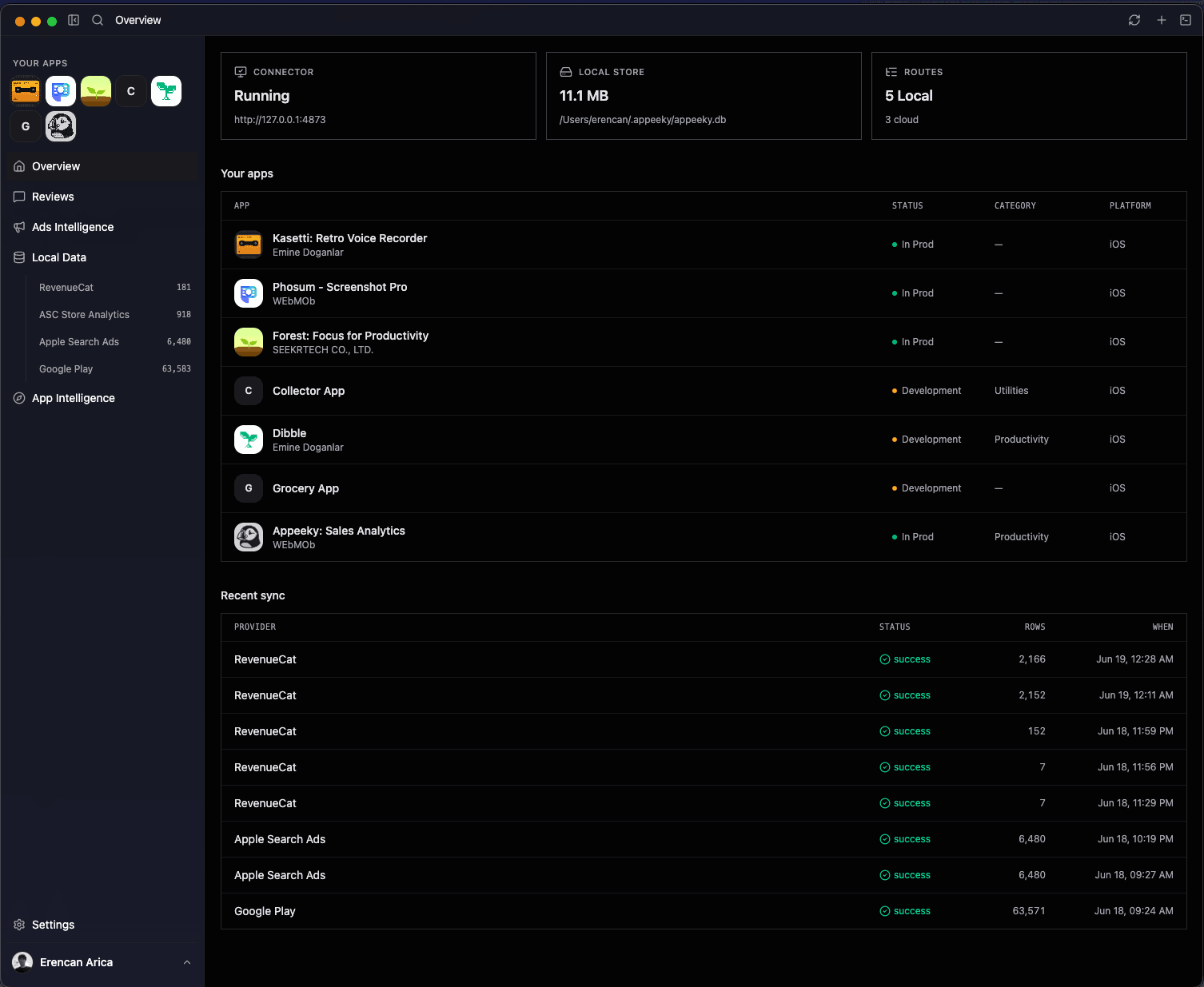The width and height of the screenshot is (1204, 987).
Task: Click the Settings gear icon
Action: click(x=19, y=925)
